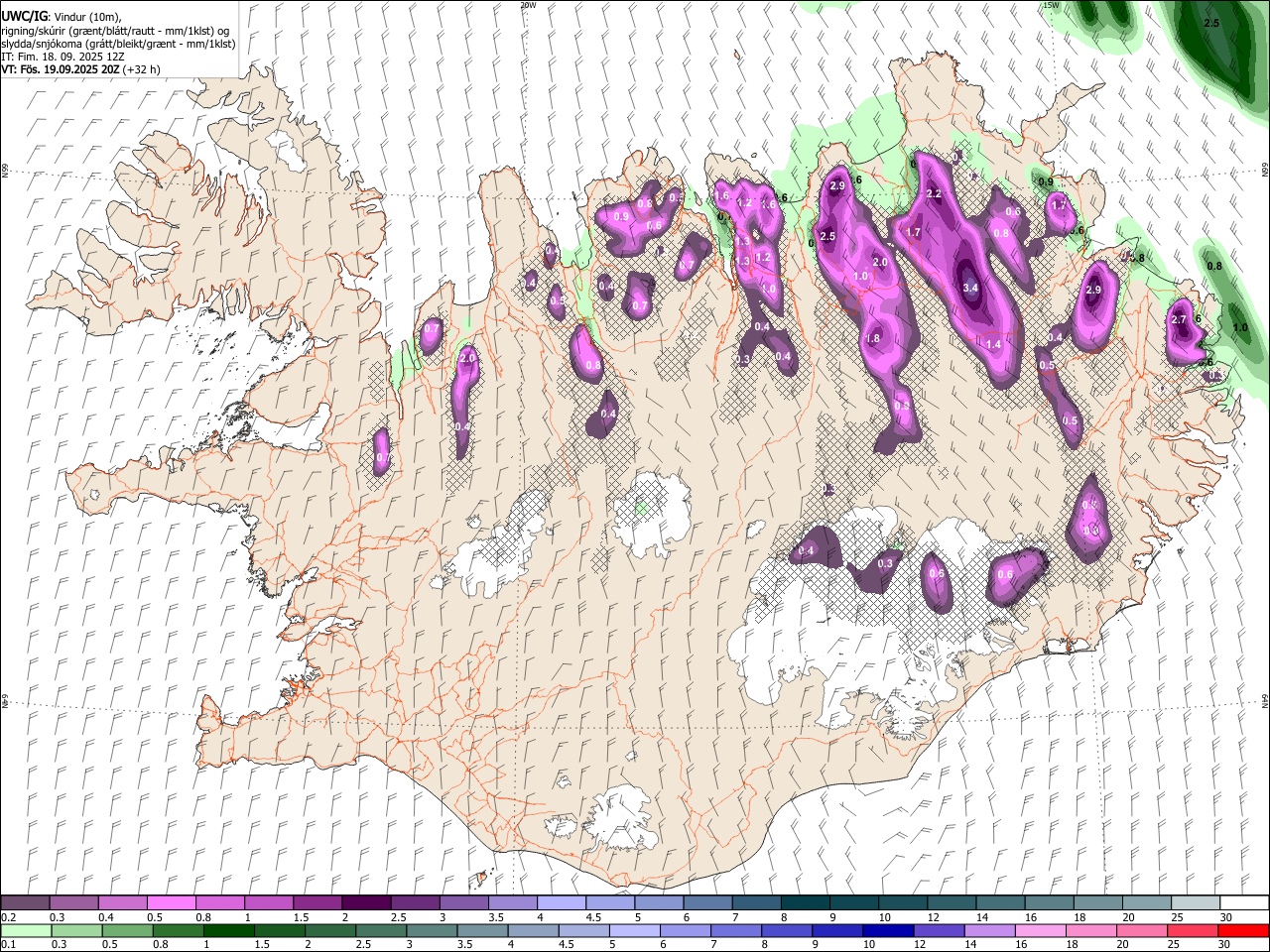Viewport: 1270px width, 952px height.
Task: Pick the upper legend swatch starting at 0.2
Action: click(25, 903)
